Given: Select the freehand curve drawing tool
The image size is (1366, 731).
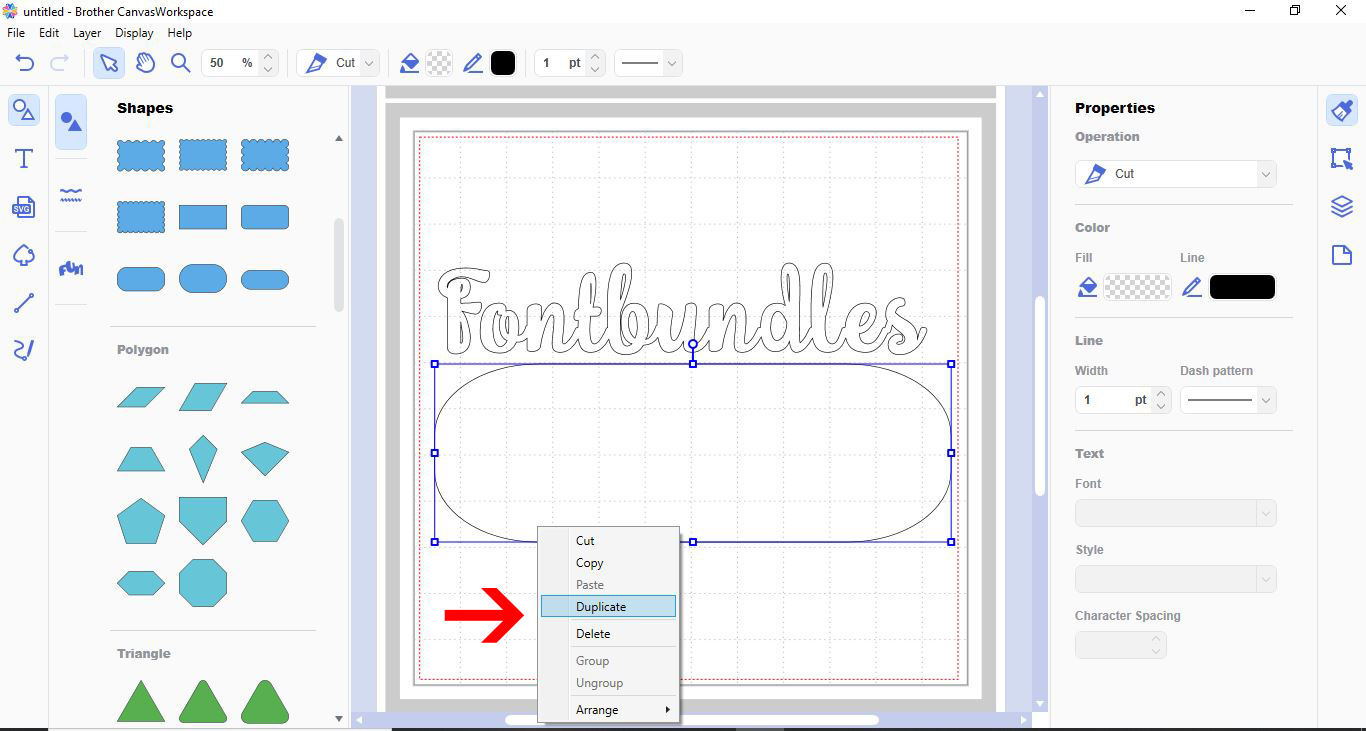Looking at the screenshot, I should [x=24, y=350].
